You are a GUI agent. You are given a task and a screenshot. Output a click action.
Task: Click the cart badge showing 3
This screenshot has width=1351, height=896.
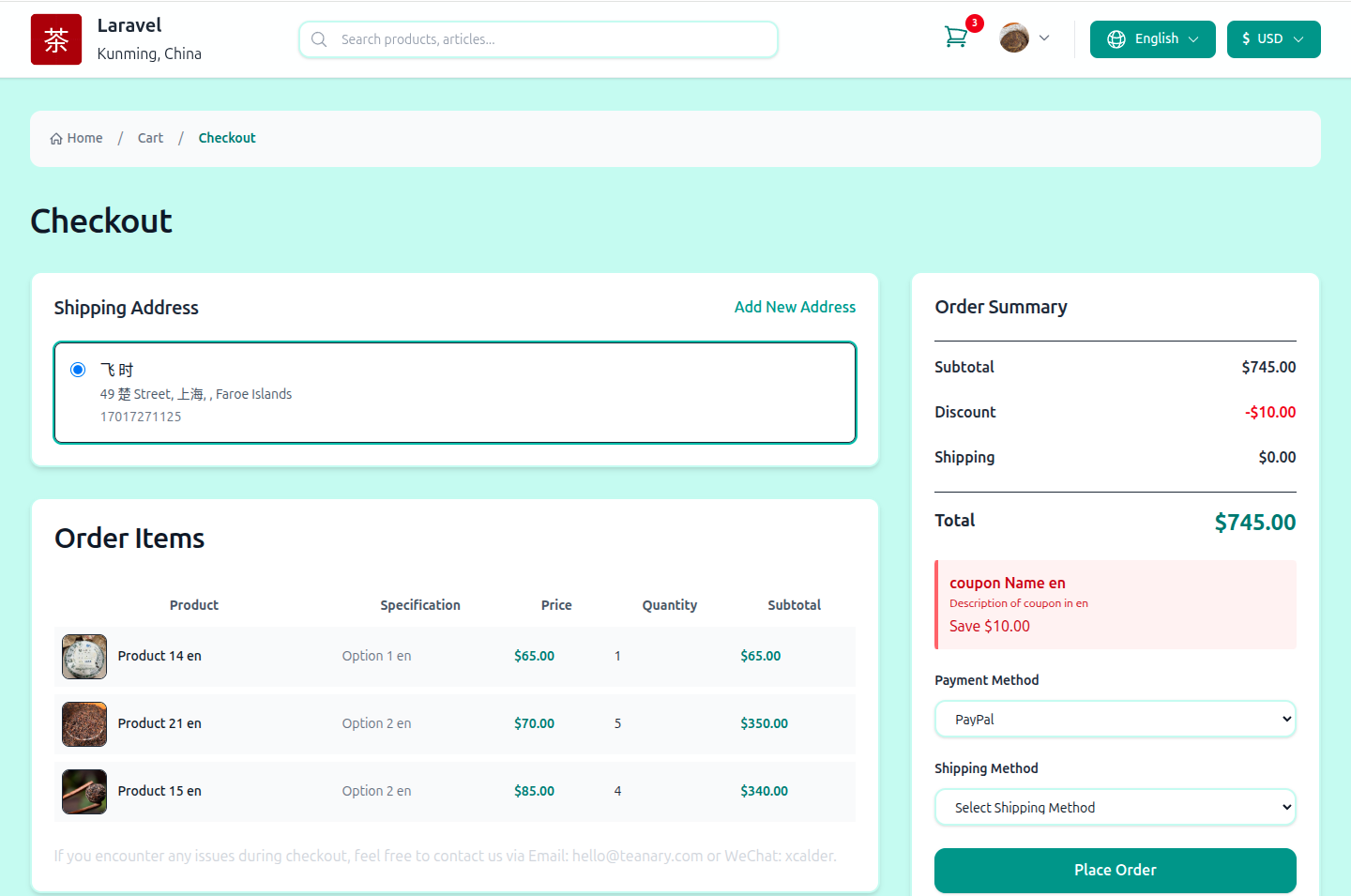click(x=975, y=23)
